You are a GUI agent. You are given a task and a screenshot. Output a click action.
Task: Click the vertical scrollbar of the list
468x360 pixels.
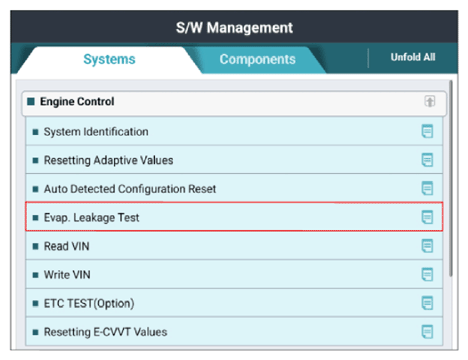(x=451, y=178)
